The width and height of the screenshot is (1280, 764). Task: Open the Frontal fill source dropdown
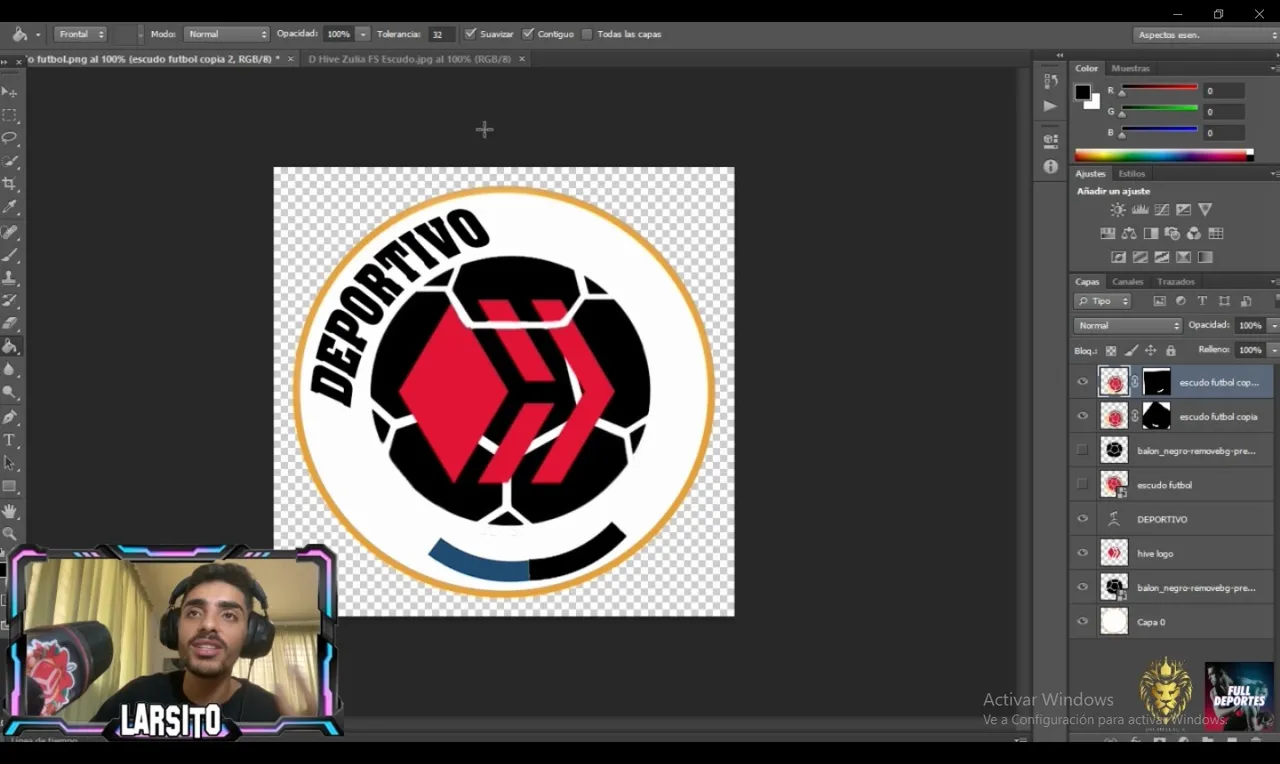pyautogui.click(x=80, y=34)
